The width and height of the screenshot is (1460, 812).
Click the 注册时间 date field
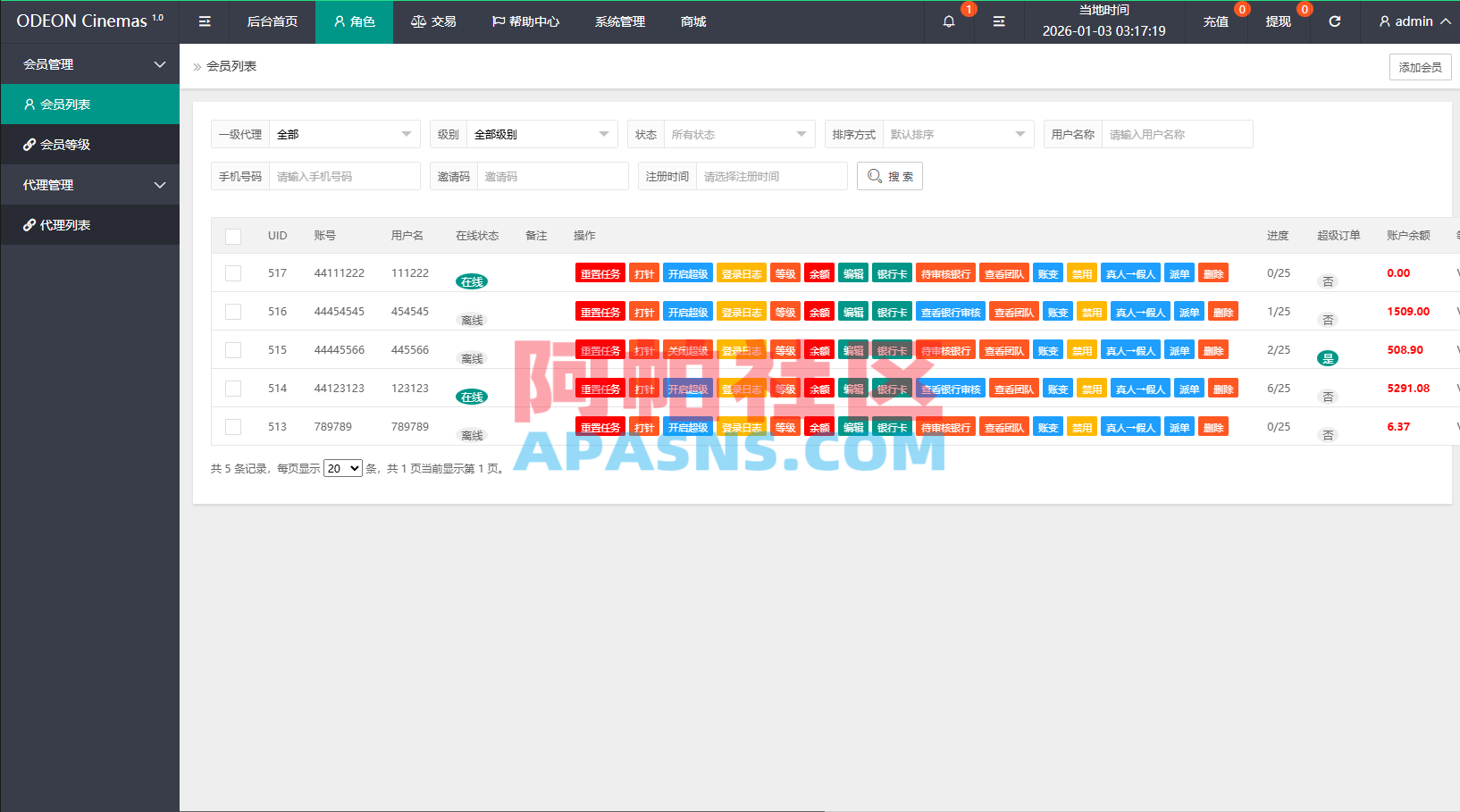click(772, 176)
